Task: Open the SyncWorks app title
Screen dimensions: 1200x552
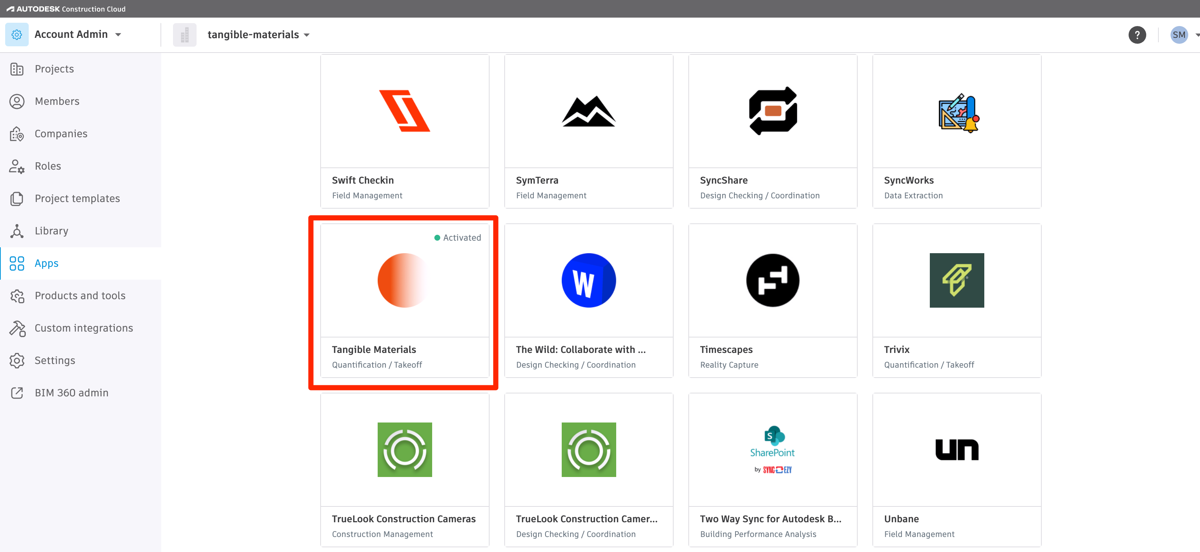Action: (x=909, y=180)
